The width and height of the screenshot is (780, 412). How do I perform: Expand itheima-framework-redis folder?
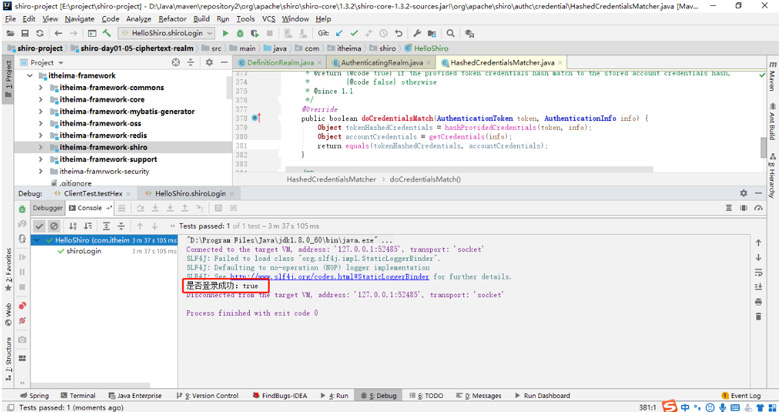coord(41,135)
